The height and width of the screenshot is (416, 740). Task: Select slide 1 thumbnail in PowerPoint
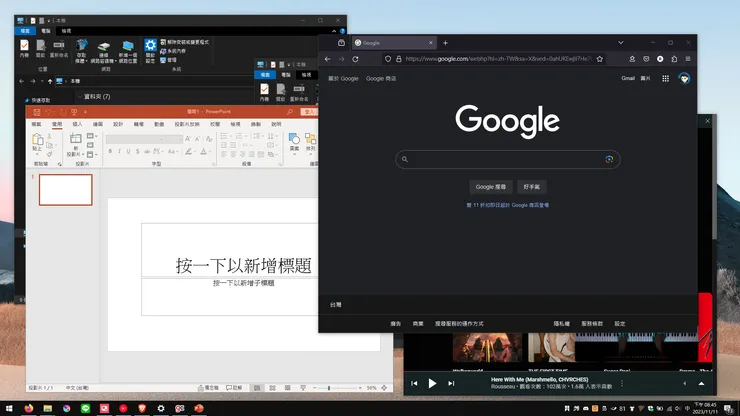(66, 190)
